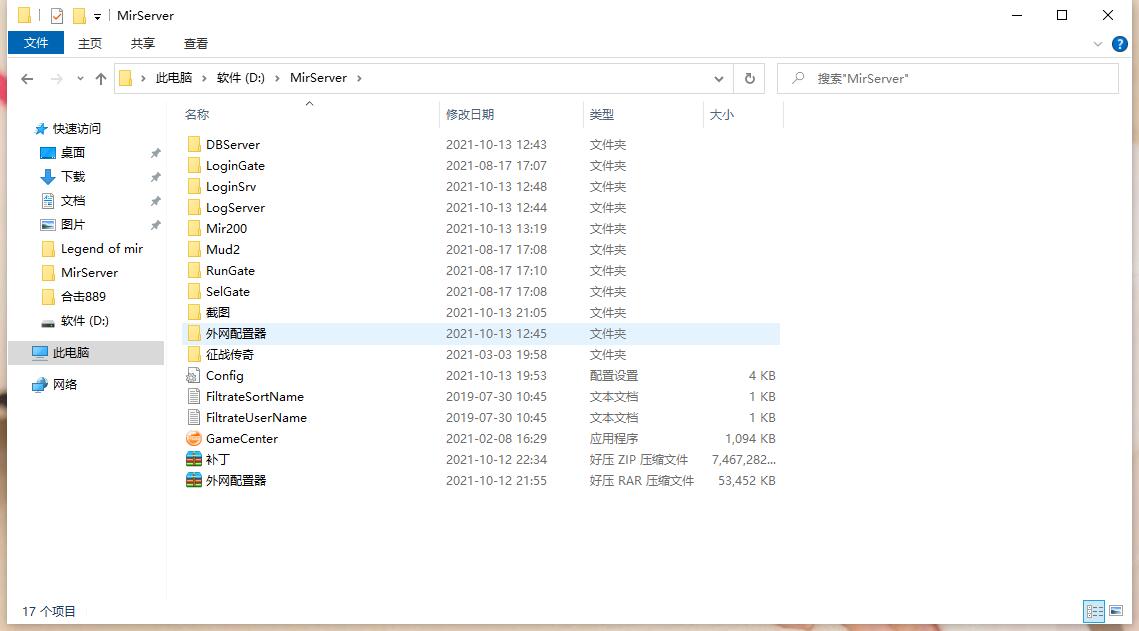Open the 查看 ribbon tab

195,44
